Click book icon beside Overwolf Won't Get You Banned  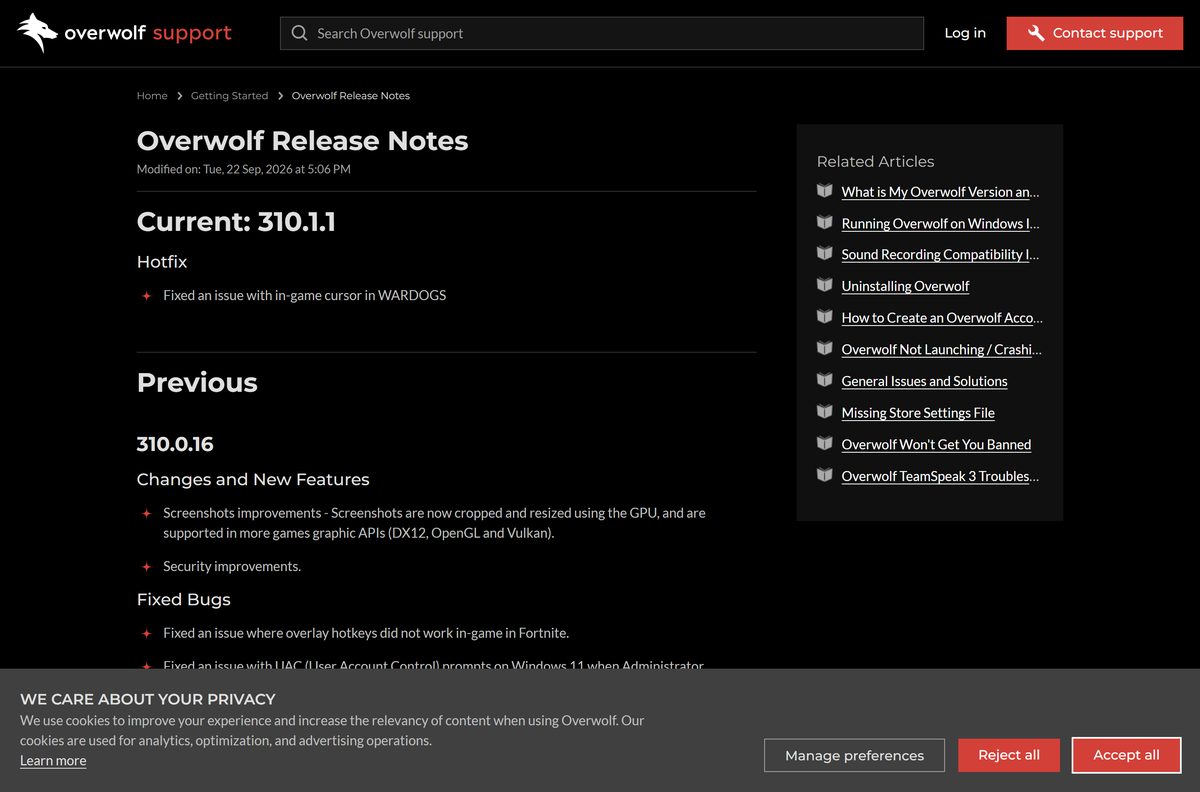pos(824,443)
